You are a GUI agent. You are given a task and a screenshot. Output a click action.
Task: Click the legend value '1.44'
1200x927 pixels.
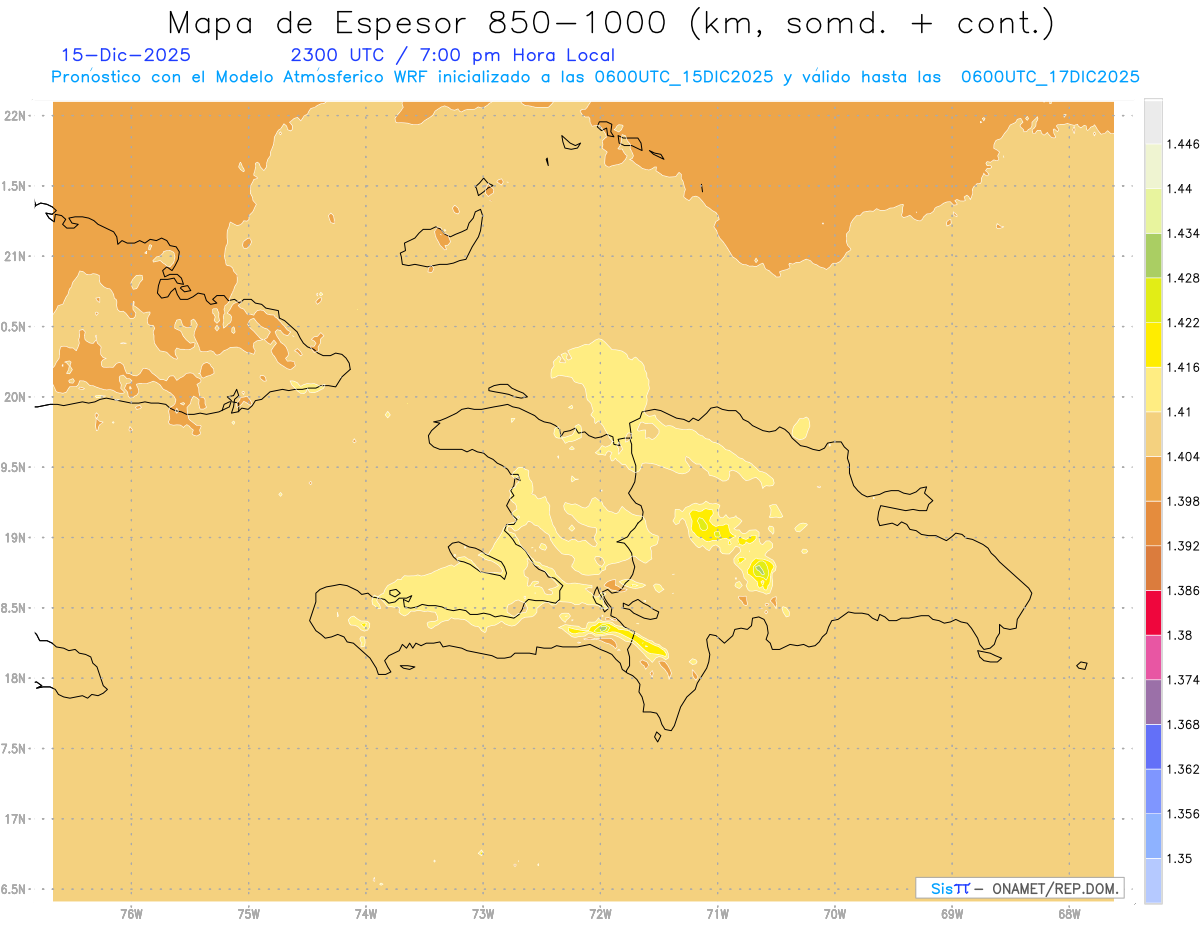tap(1180, 189)
